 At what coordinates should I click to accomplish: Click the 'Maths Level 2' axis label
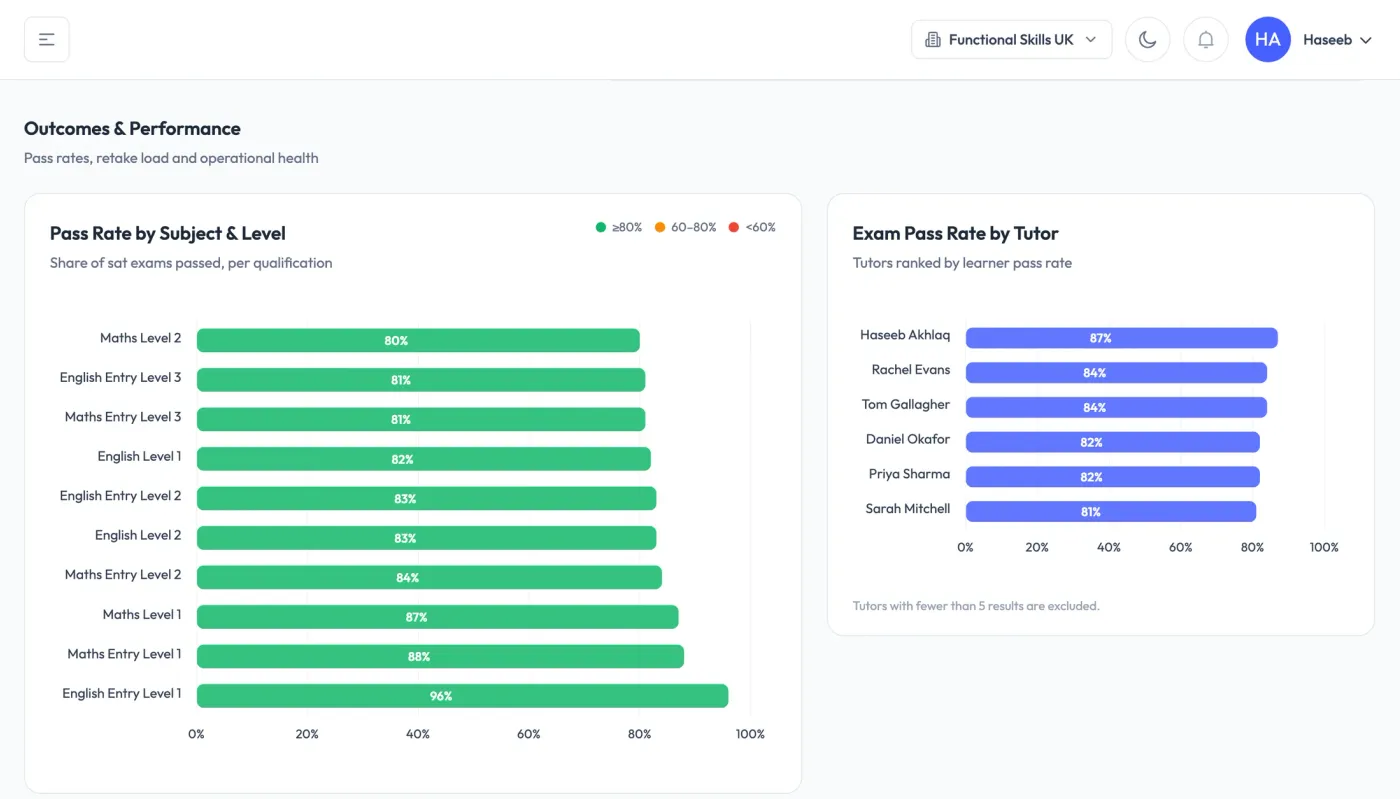[141, 338]
